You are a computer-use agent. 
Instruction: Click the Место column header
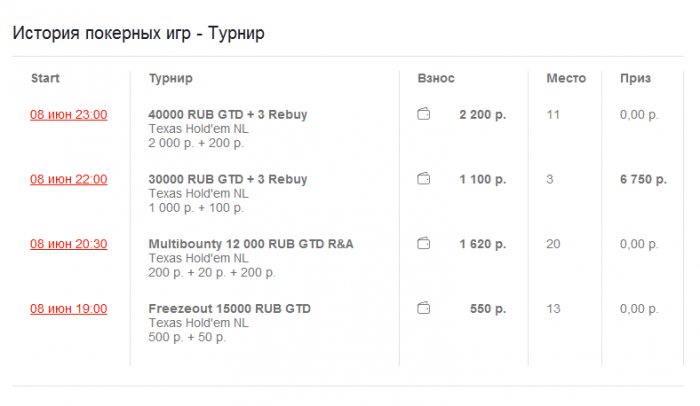566,78
